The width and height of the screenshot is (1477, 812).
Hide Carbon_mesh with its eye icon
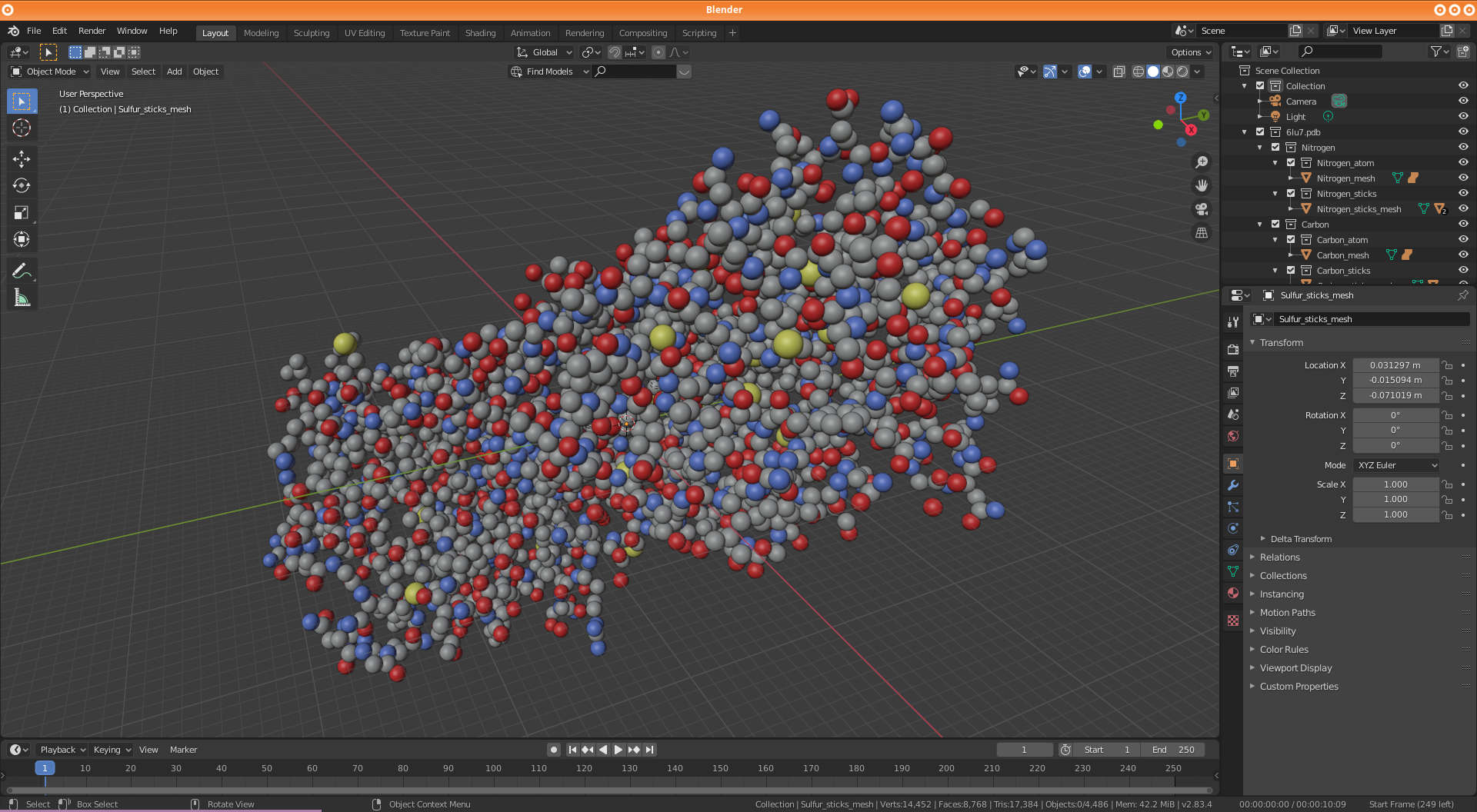pos(1463,255)
